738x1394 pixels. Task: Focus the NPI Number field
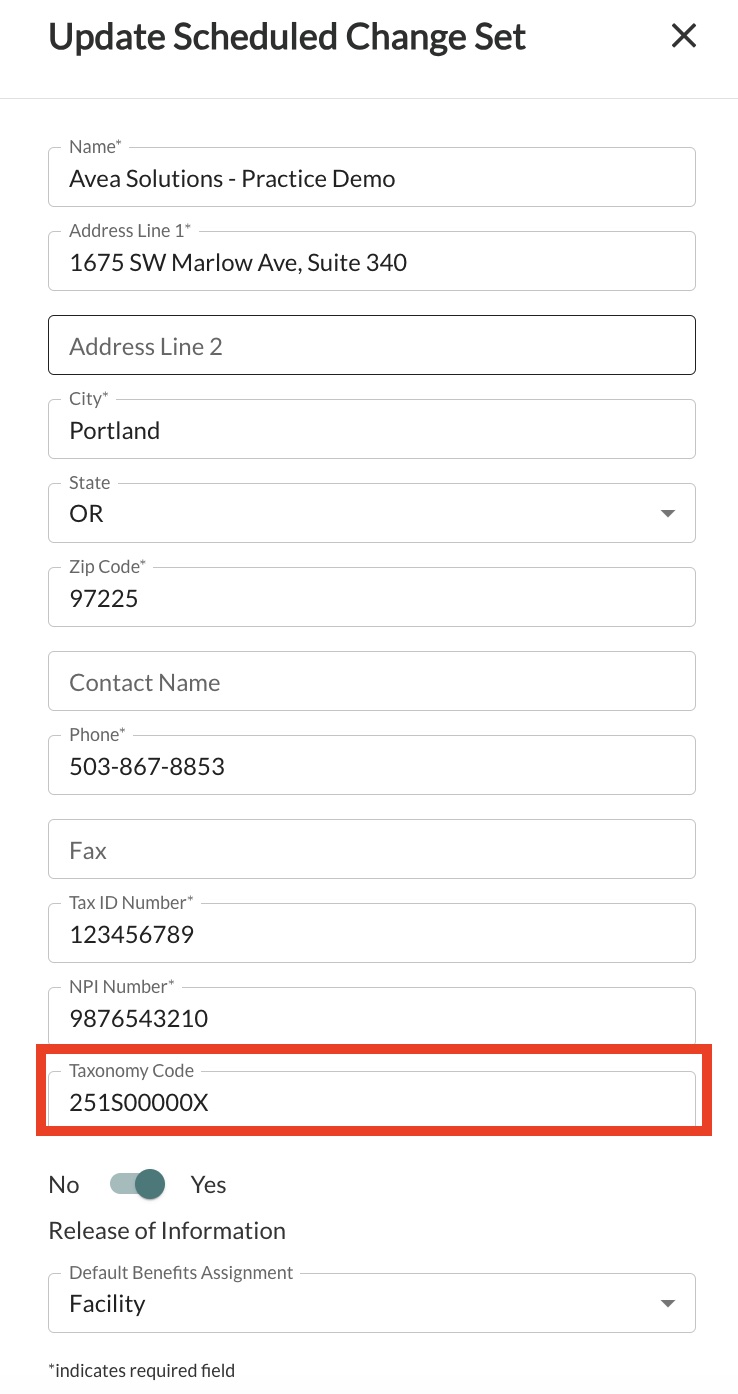[x=371, y=1019]
